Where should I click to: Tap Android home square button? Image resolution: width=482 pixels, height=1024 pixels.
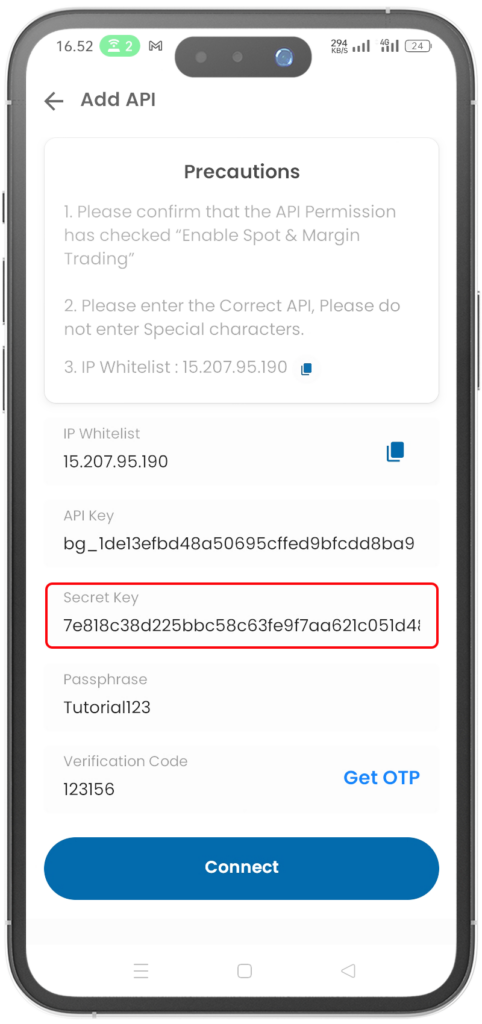tap(244, 971)
